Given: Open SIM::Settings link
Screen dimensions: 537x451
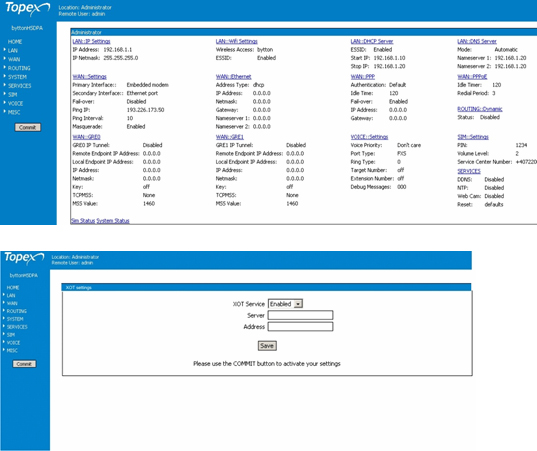Looking at the screenshot, I should point(473,137).
